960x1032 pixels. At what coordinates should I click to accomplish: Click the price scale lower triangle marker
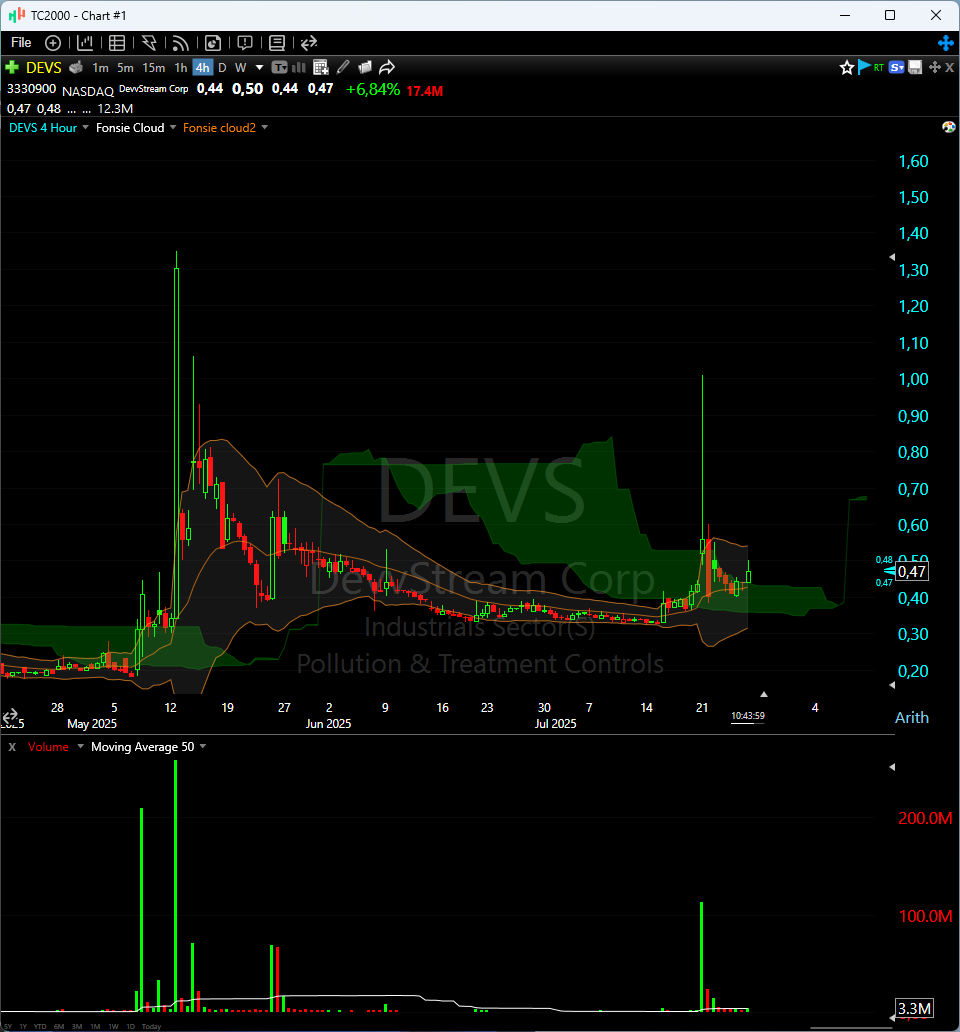point(892,685)
